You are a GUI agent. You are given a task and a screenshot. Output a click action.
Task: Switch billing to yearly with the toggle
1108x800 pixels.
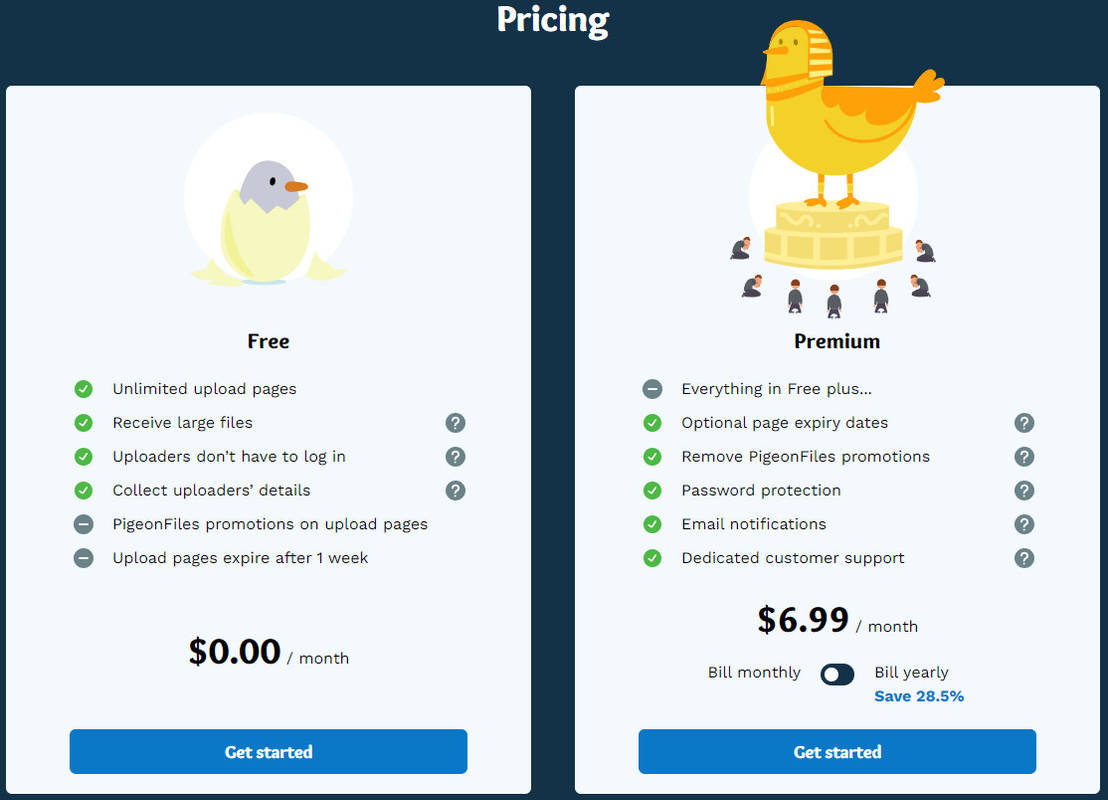click(x=837, y=674)
